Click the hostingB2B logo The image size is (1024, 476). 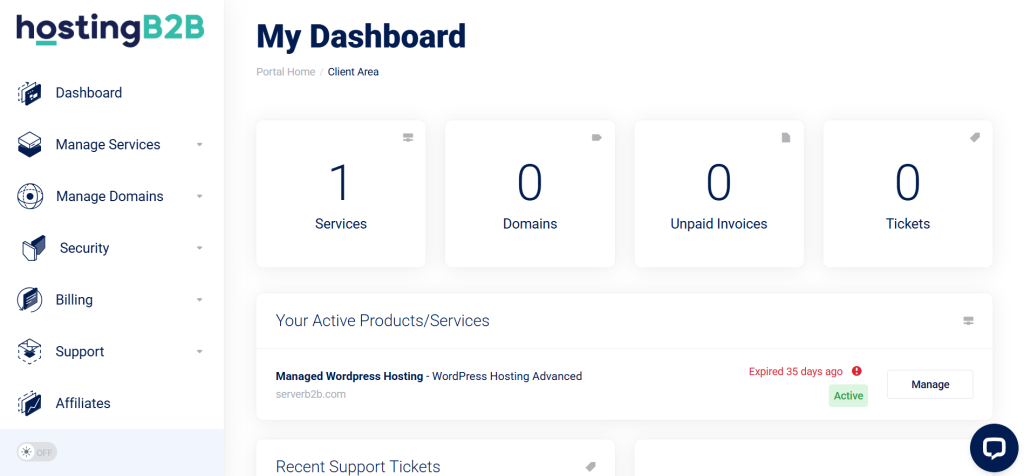(110, 30)
